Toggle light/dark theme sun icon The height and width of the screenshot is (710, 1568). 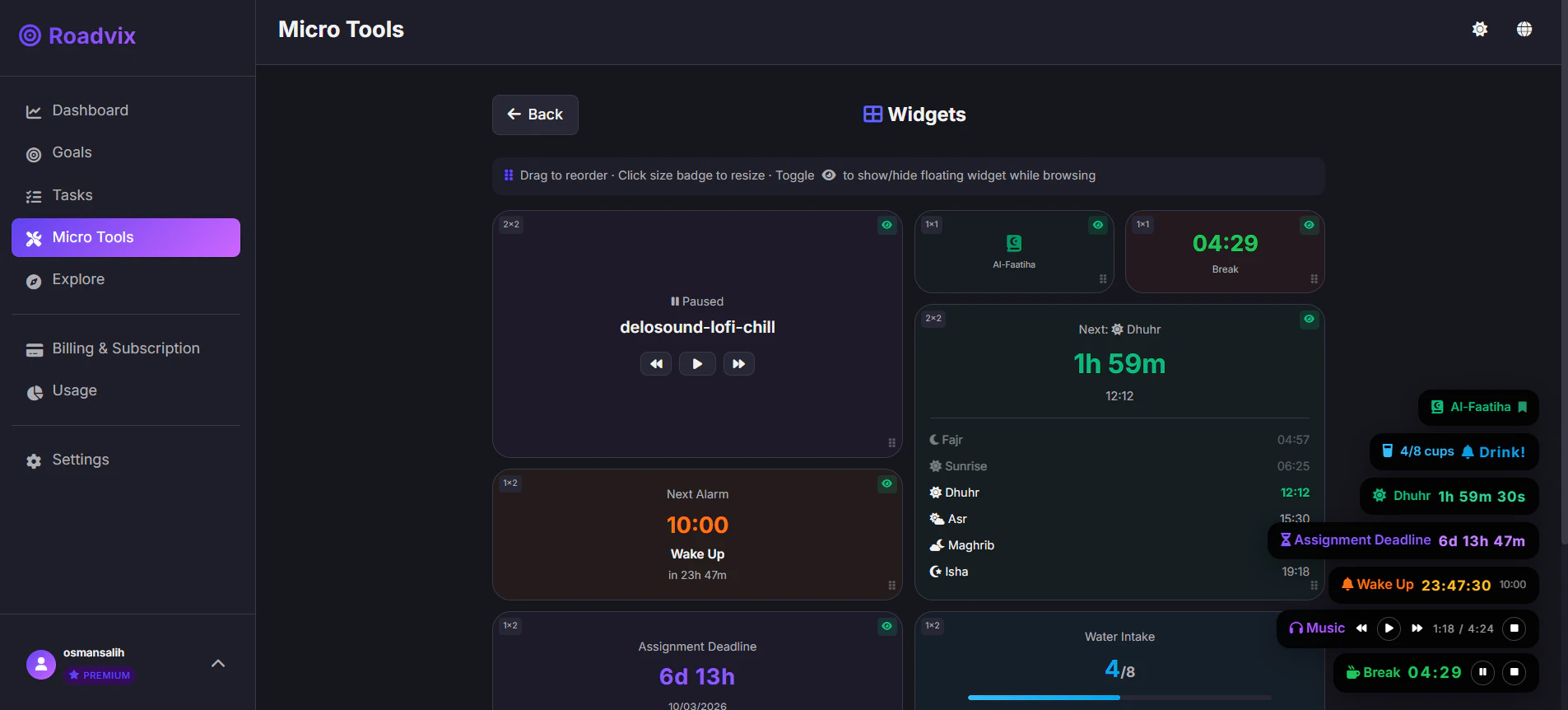click(x=1480, y=30)
